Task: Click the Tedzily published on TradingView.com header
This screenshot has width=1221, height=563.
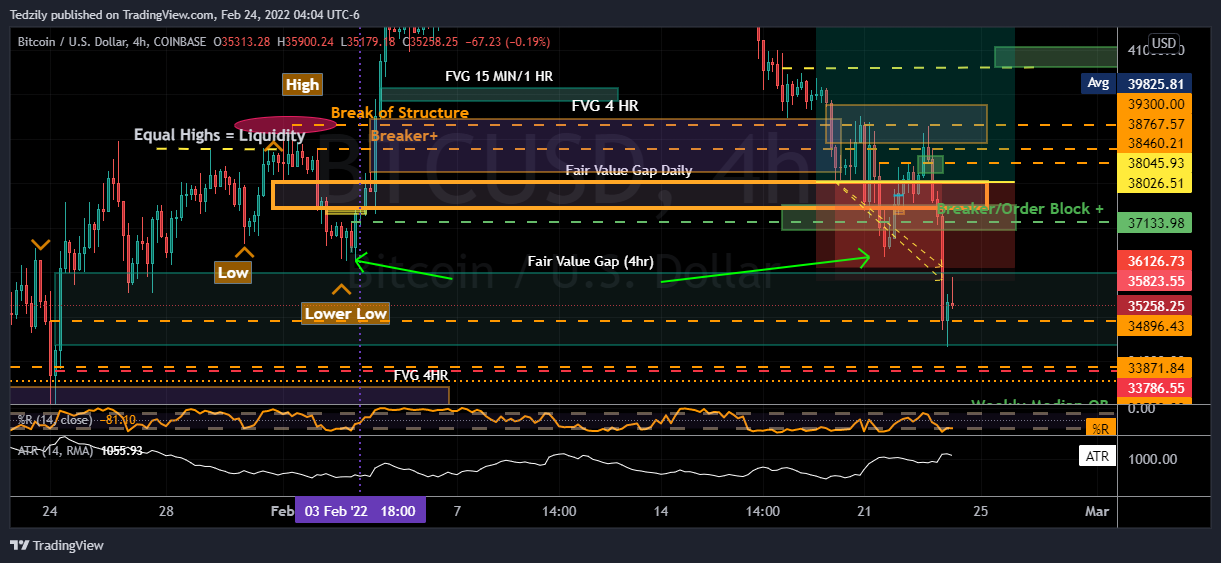Action: (186, 15)
